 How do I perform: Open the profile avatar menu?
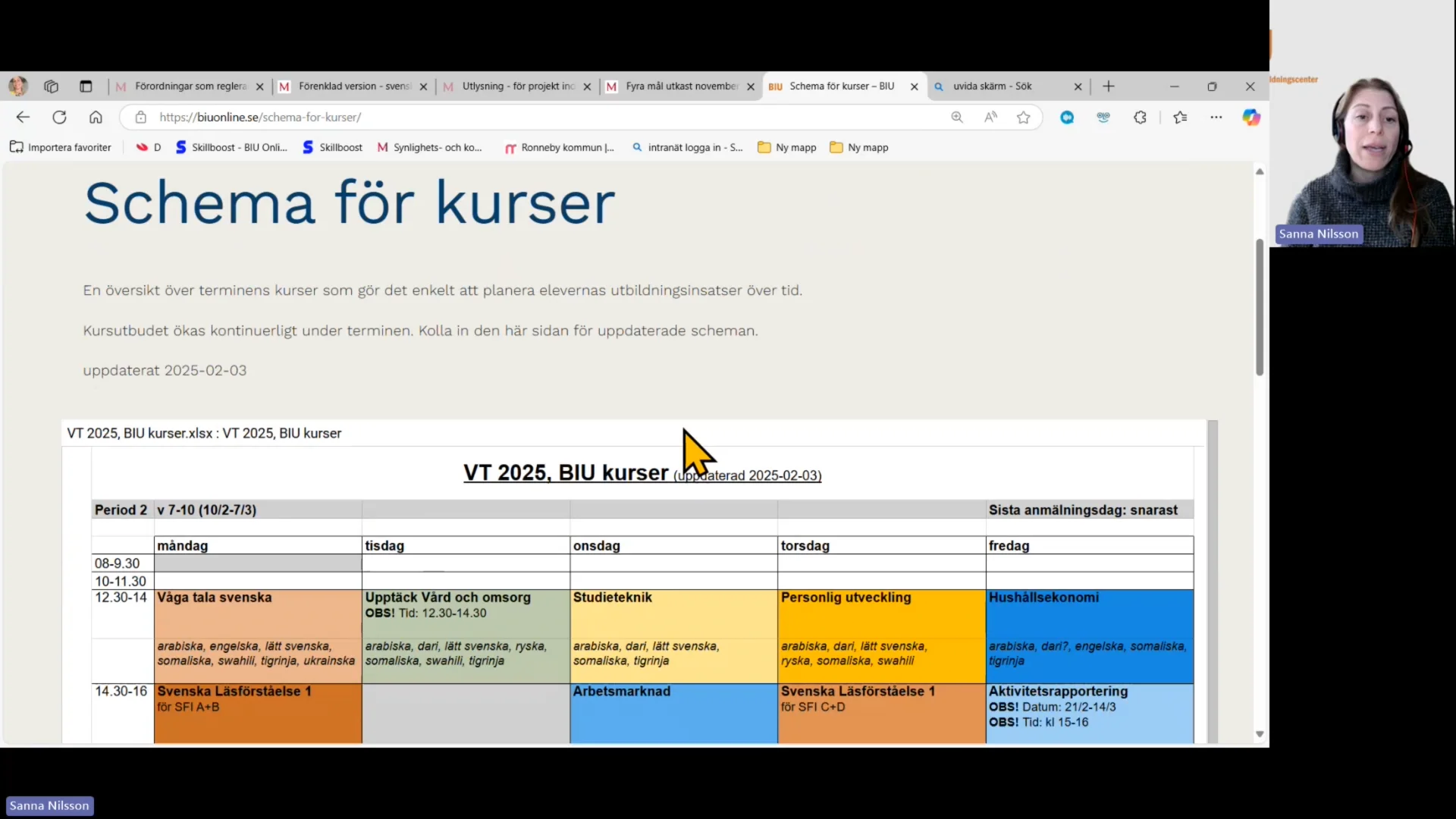pyautogui.click(x=17, y=86)
